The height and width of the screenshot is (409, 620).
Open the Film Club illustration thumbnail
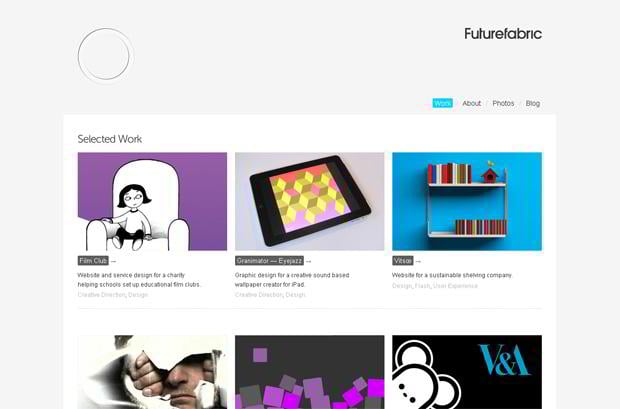pyautogui.click(x=152, y=201)
